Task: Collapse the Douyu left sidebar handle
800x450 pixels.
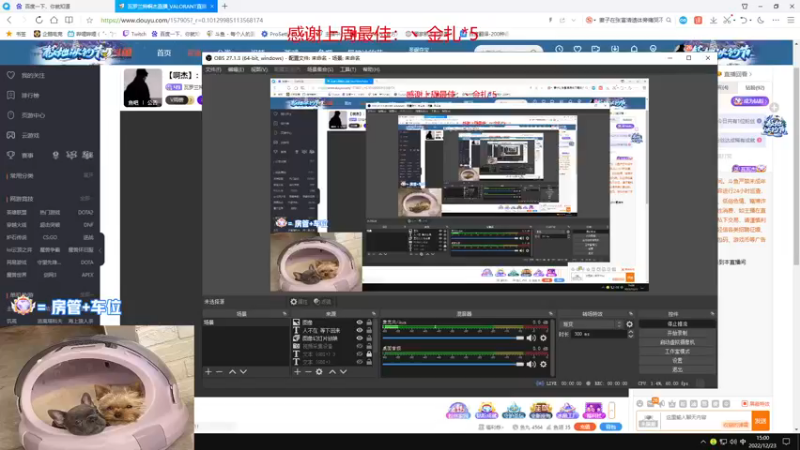Action: pos(102,250)
